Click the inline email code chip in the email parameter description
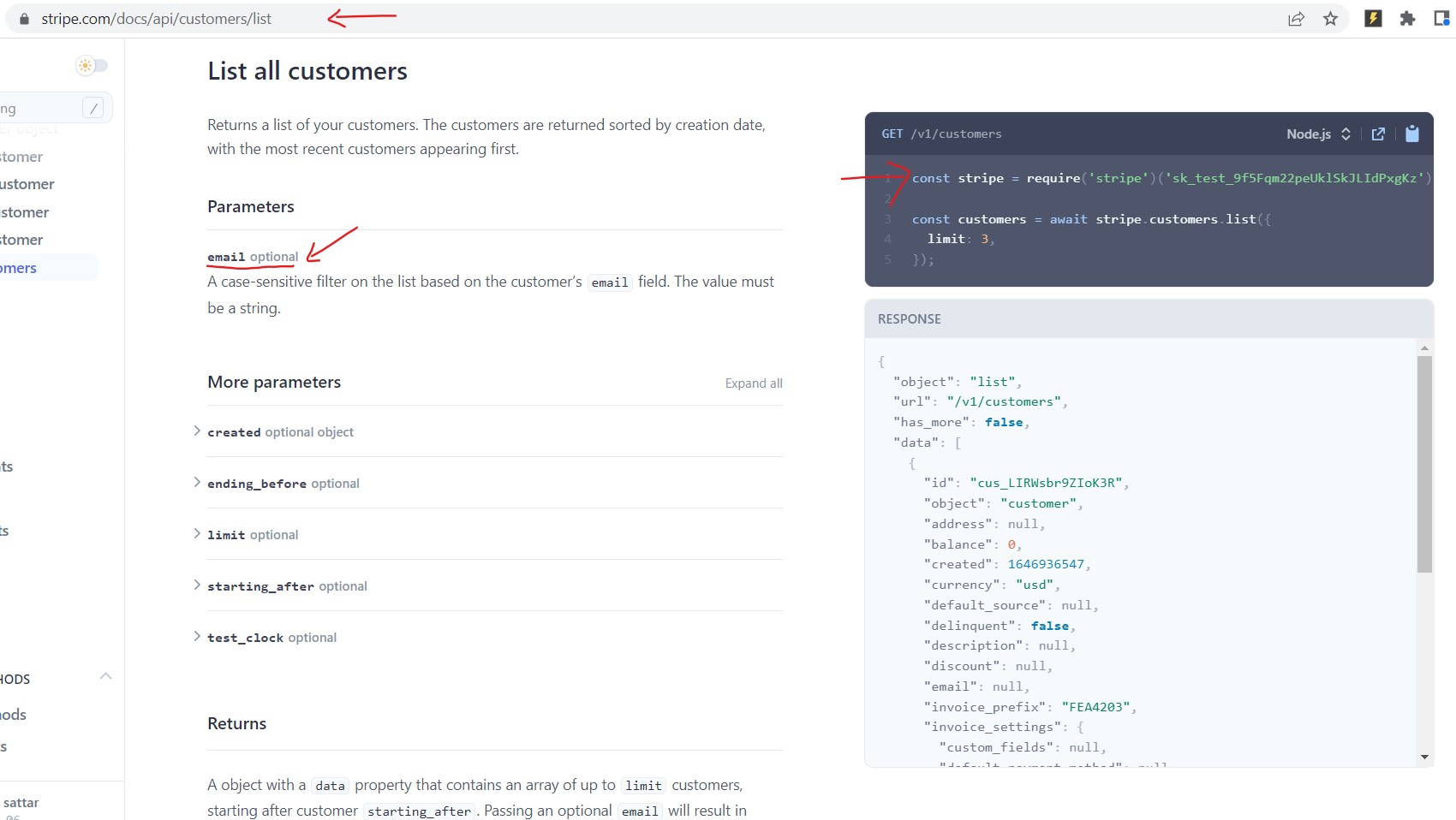The image size is (1456, 820). pyautogui.click(x=610, y=282)
